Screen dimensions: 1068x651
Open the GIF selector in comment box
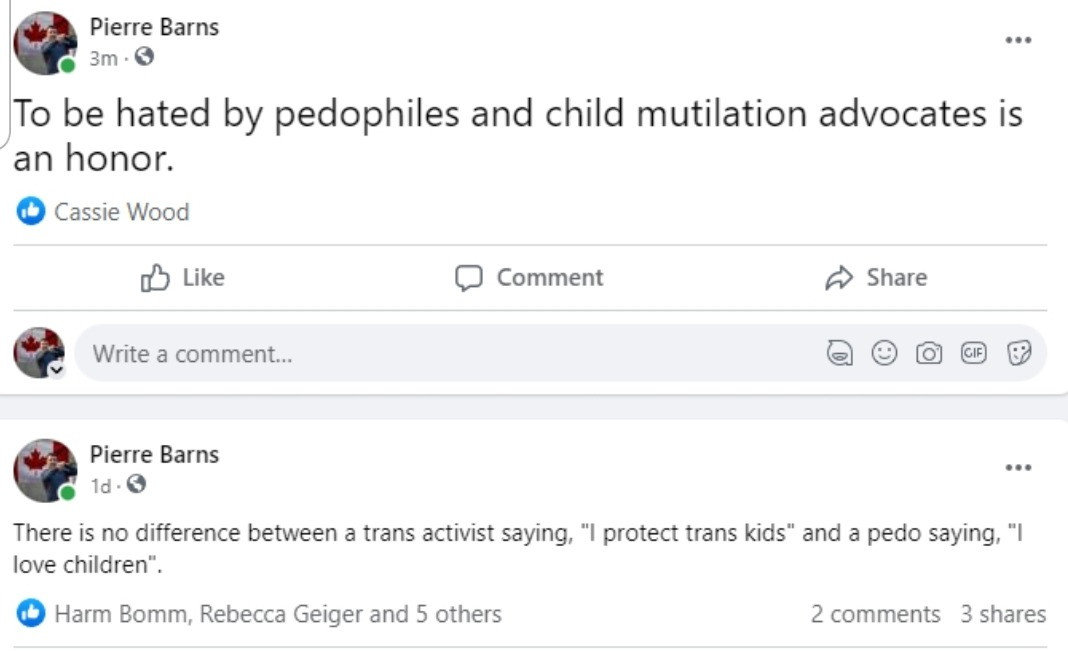(x=973, y=353)
